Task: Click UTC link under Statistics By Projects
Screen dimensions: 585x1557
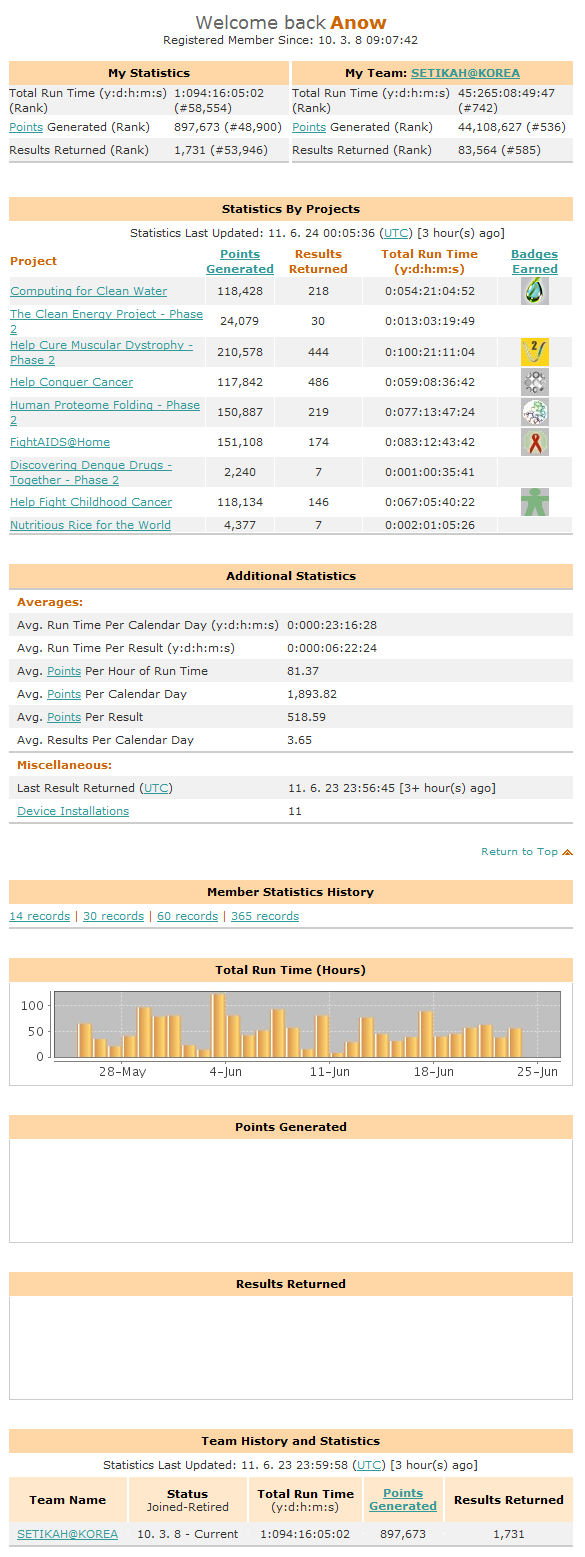Action: pos(397,233)
